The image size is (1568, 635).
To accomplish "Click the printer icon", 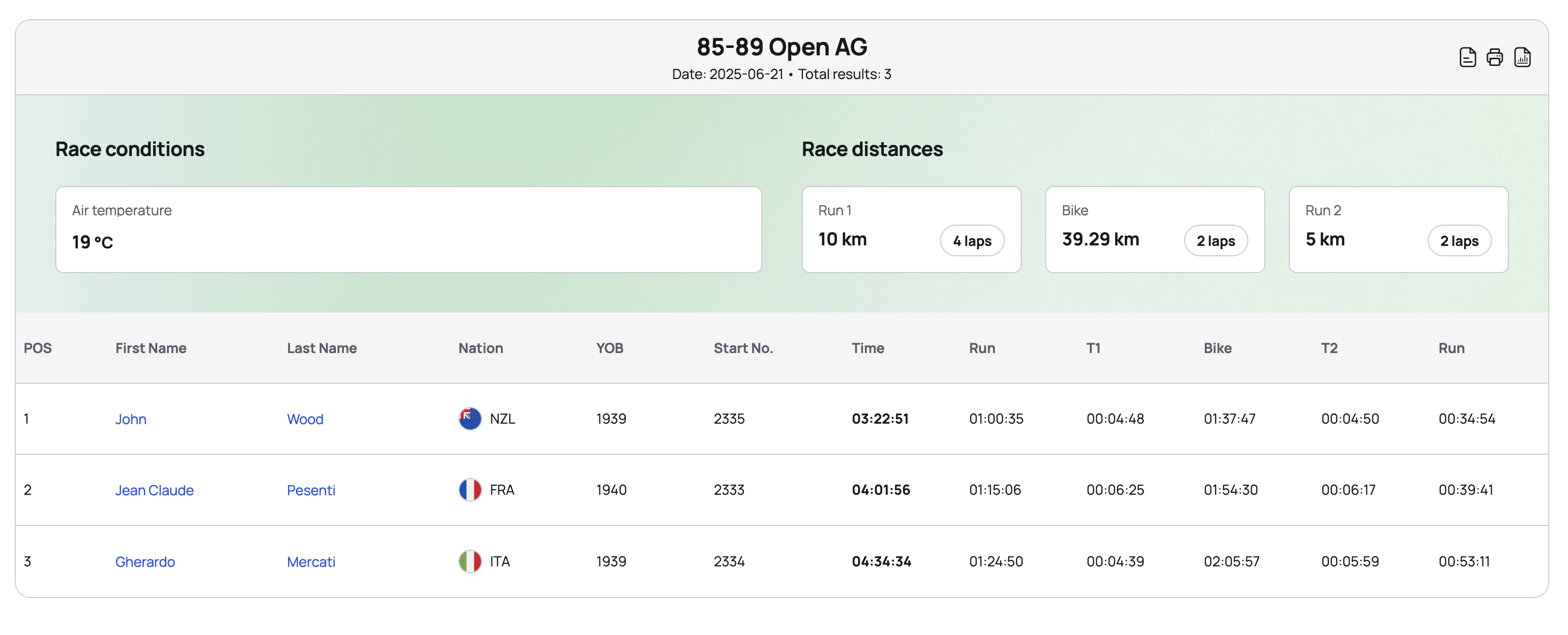I will 1494,57.
